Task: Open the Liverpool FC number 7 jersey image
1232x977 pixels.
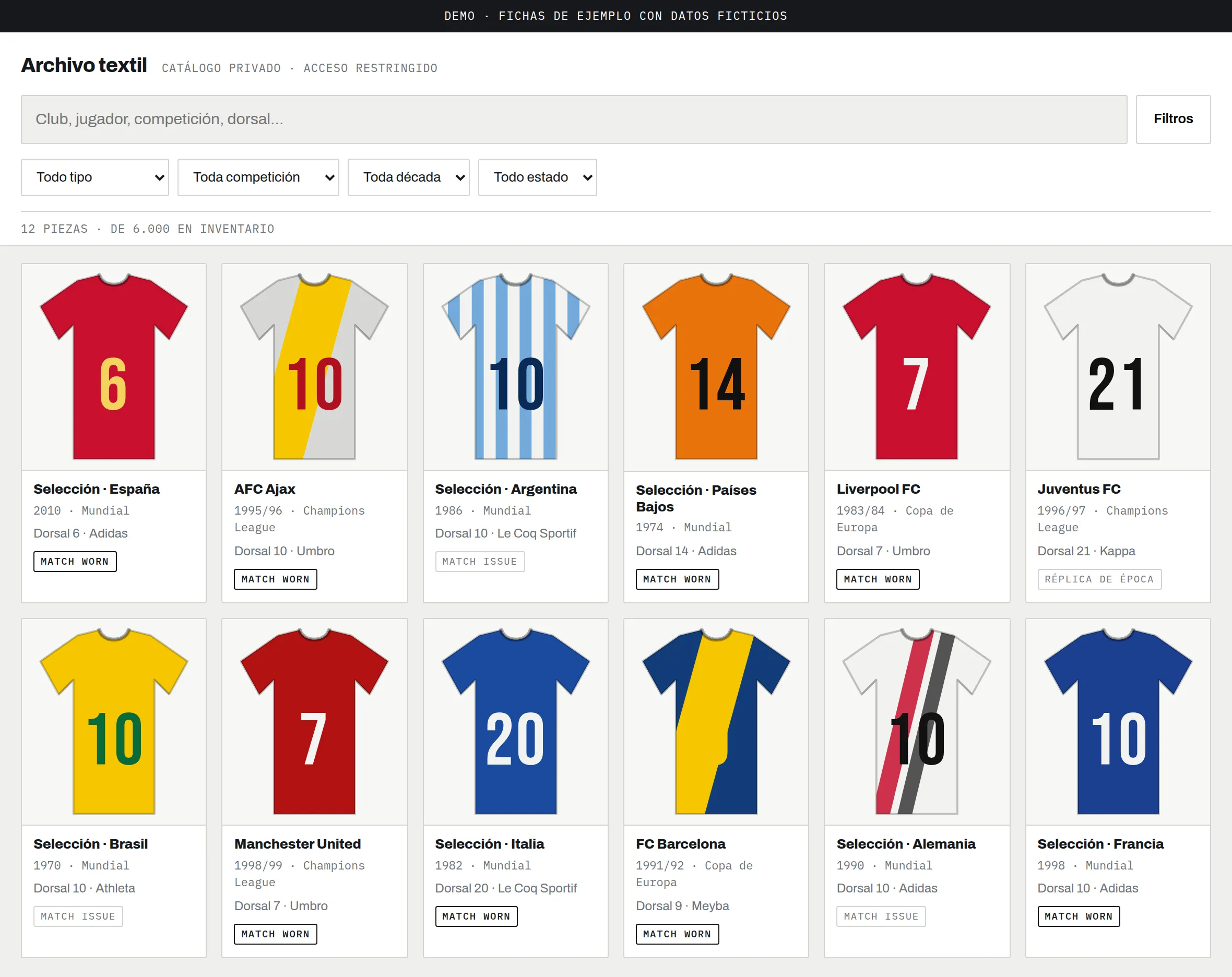Action: (917, 367)
